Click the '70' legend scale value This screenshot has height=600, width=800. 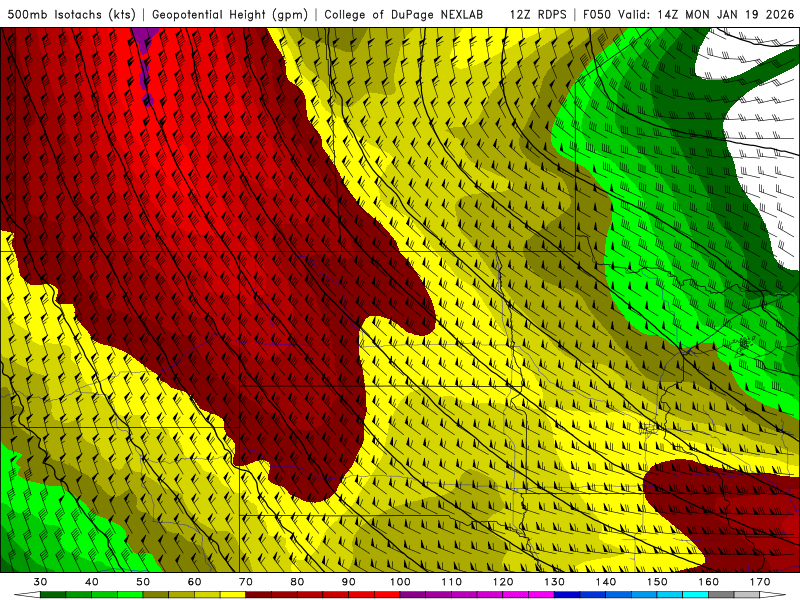coord(246,582)
